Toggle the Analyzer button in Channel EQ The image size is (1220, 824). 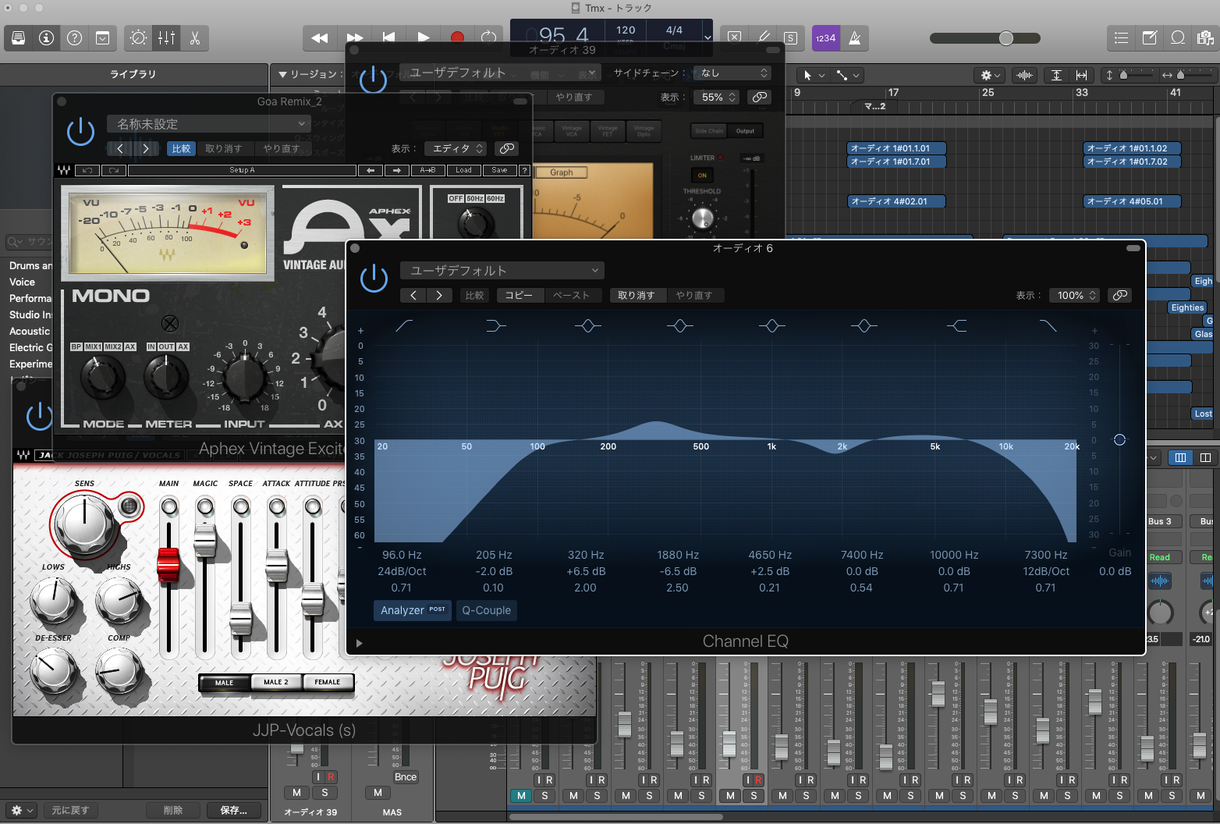(412, 610)
